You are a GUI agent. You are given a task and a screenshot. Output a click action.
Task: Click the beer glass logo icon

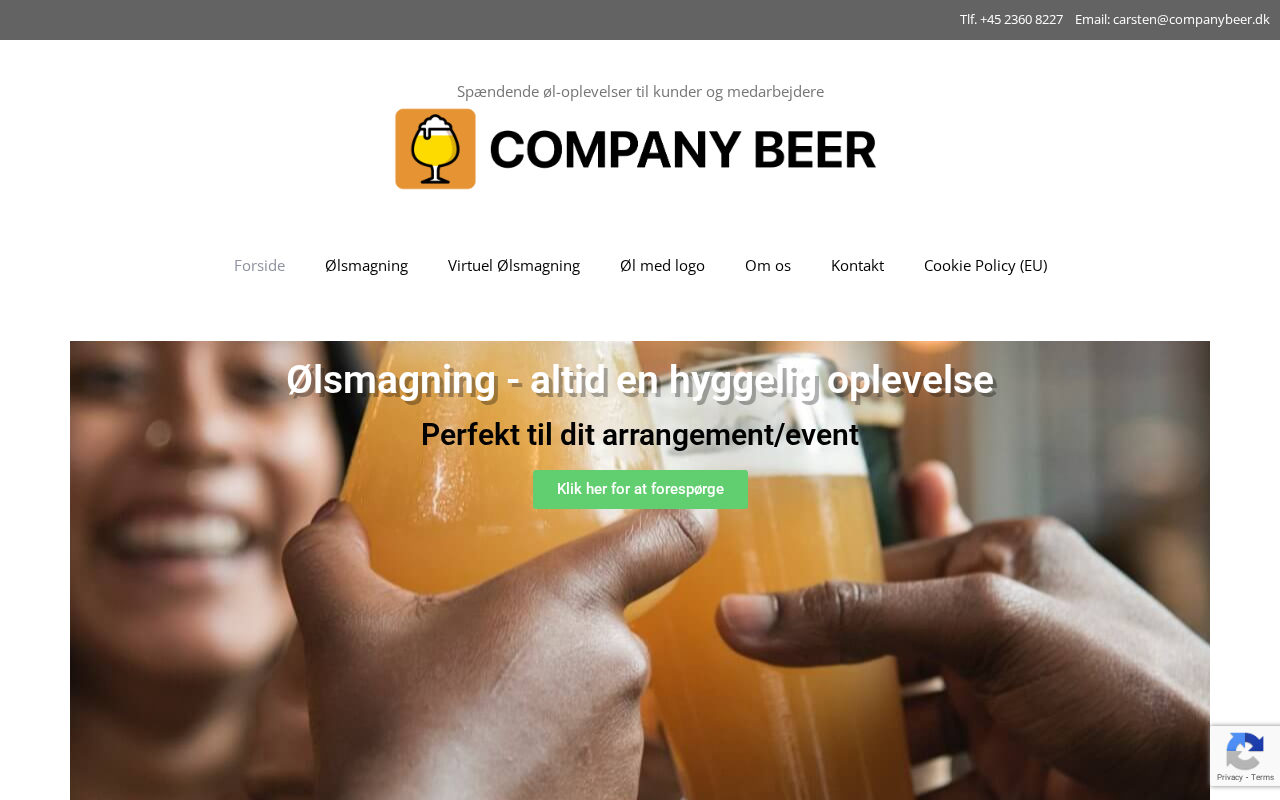click(435, 149)
